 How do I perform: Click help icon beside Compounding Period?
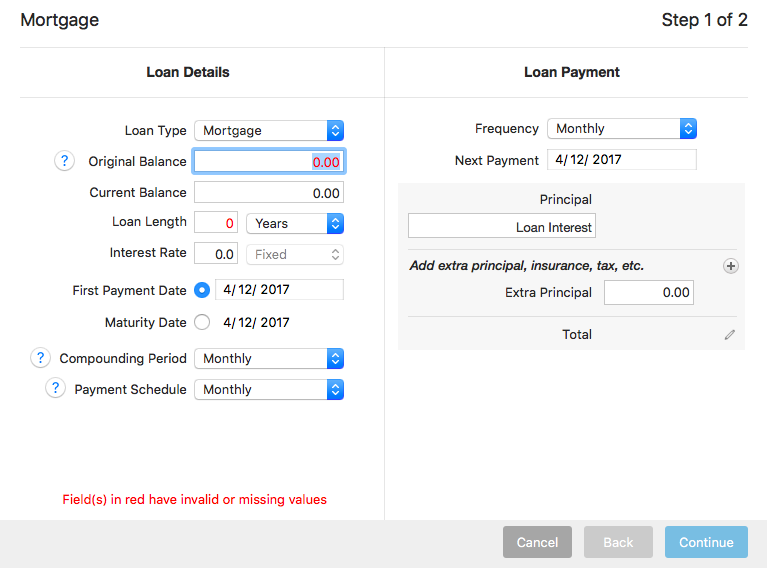[40, 358]
